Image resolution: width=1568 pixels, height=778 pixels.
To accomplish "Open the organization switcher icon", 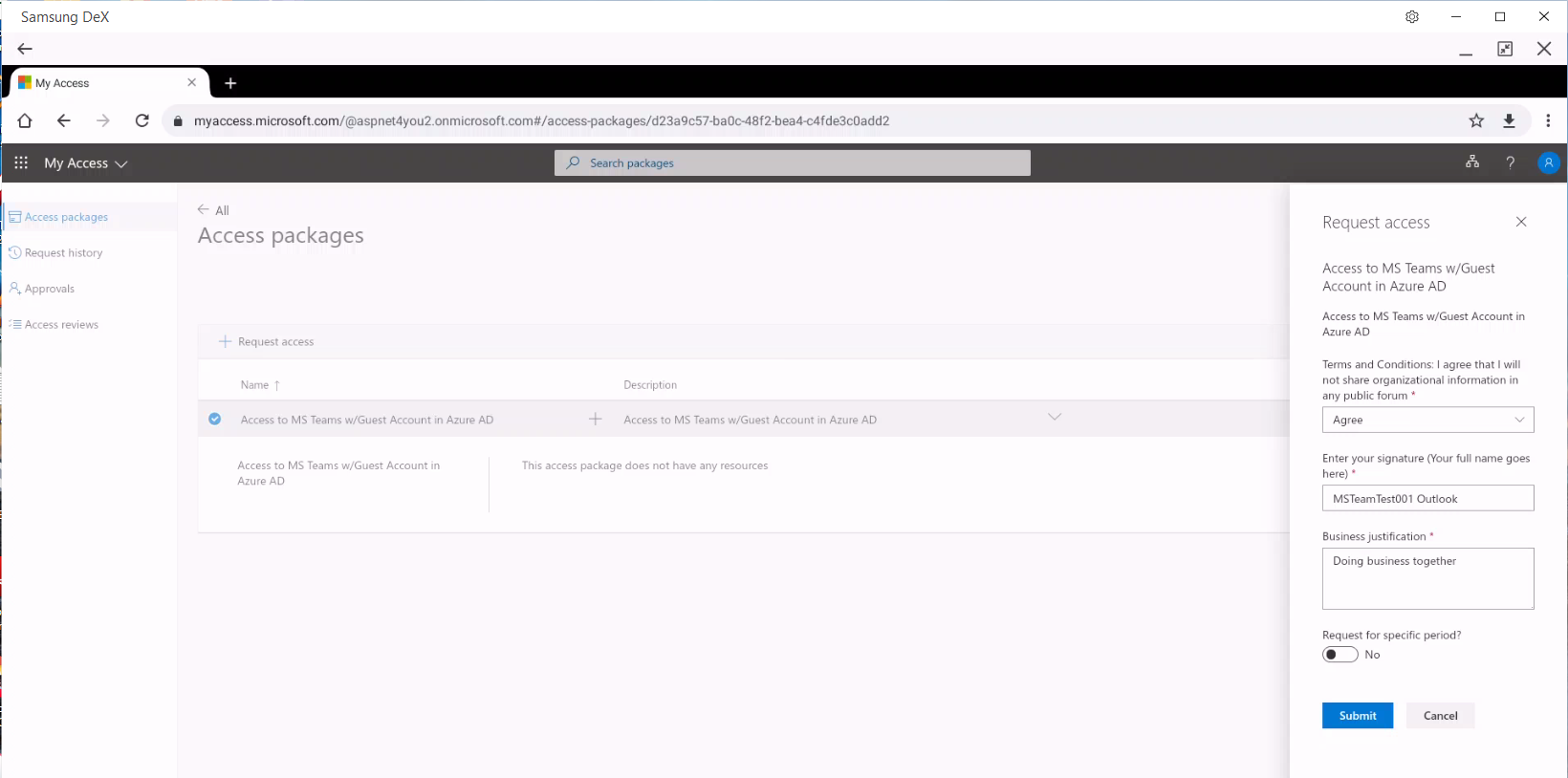I will point(1472,162).
